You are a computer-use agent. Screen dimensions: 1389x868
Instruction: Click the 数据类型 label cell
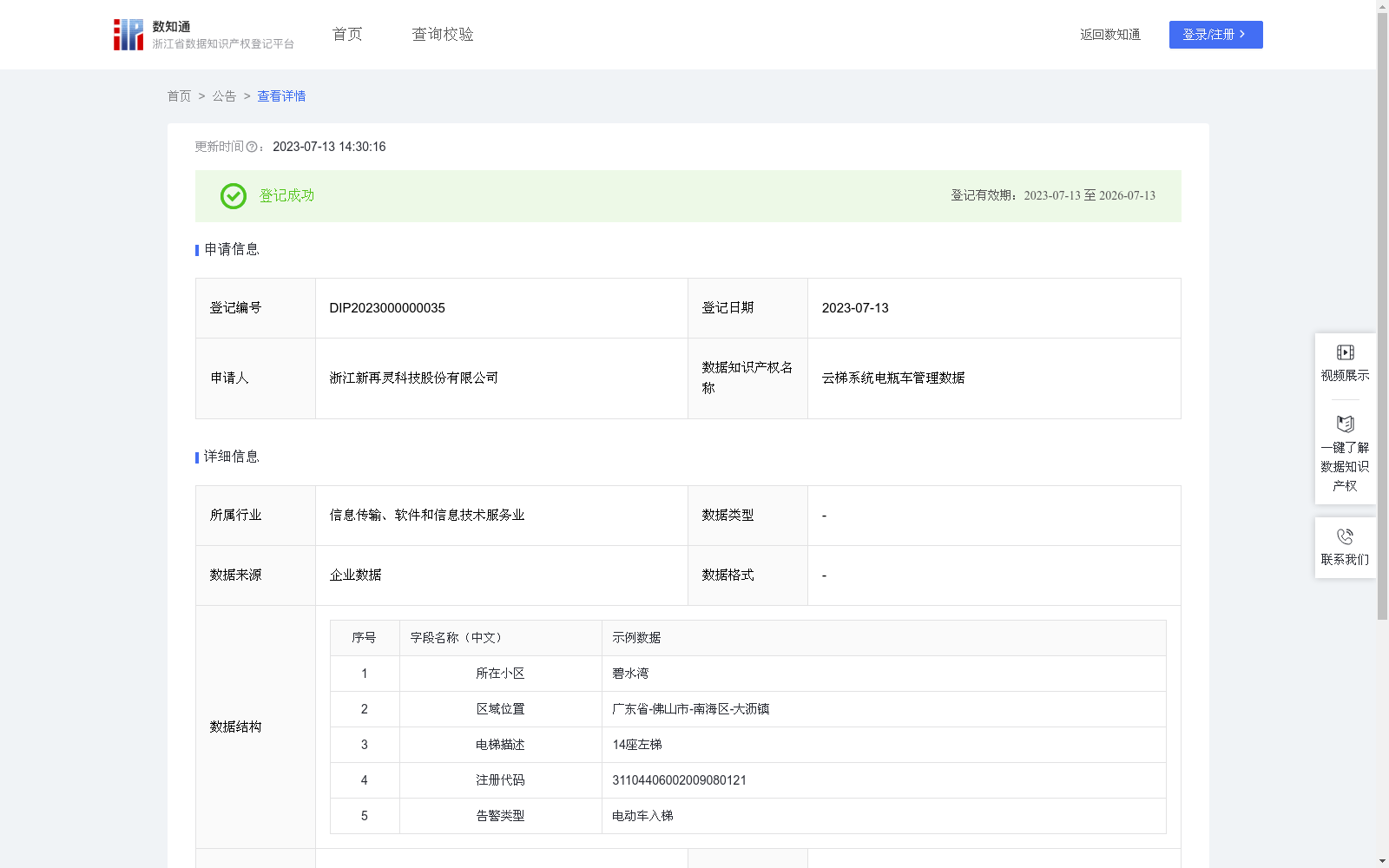[x=747, y=516]
